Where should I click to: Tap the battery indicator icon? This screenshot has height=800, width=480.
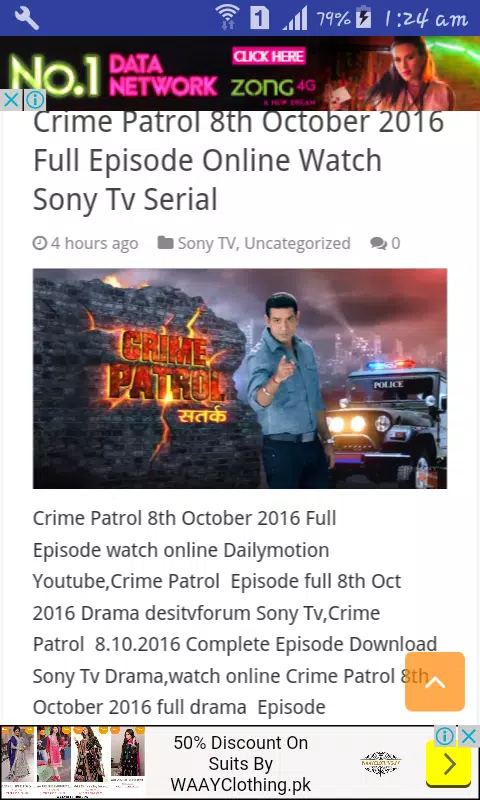(x=363, y=17)
